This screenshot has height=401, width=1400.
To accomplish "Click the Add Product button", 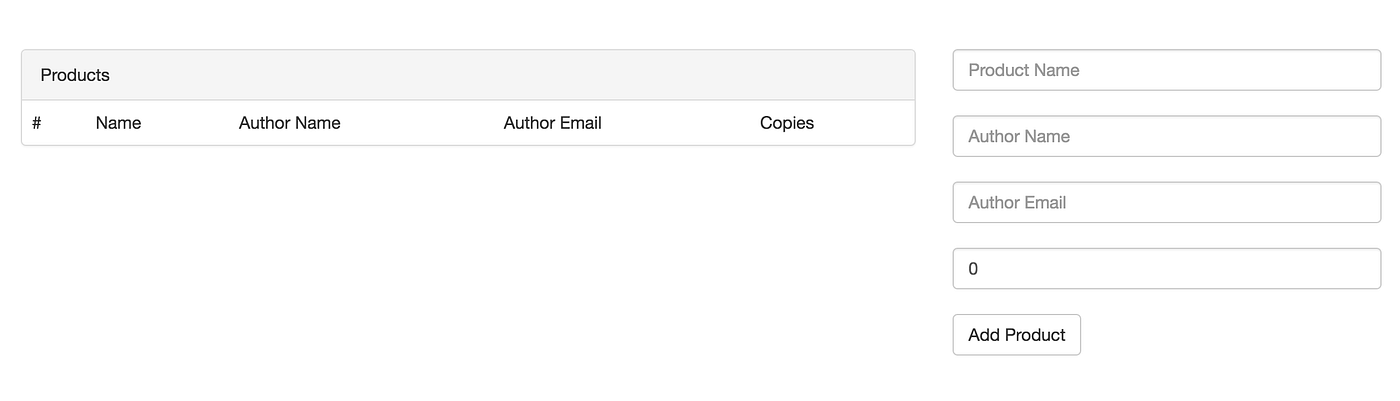I will pyautogui.click(x=1016, y=335).
